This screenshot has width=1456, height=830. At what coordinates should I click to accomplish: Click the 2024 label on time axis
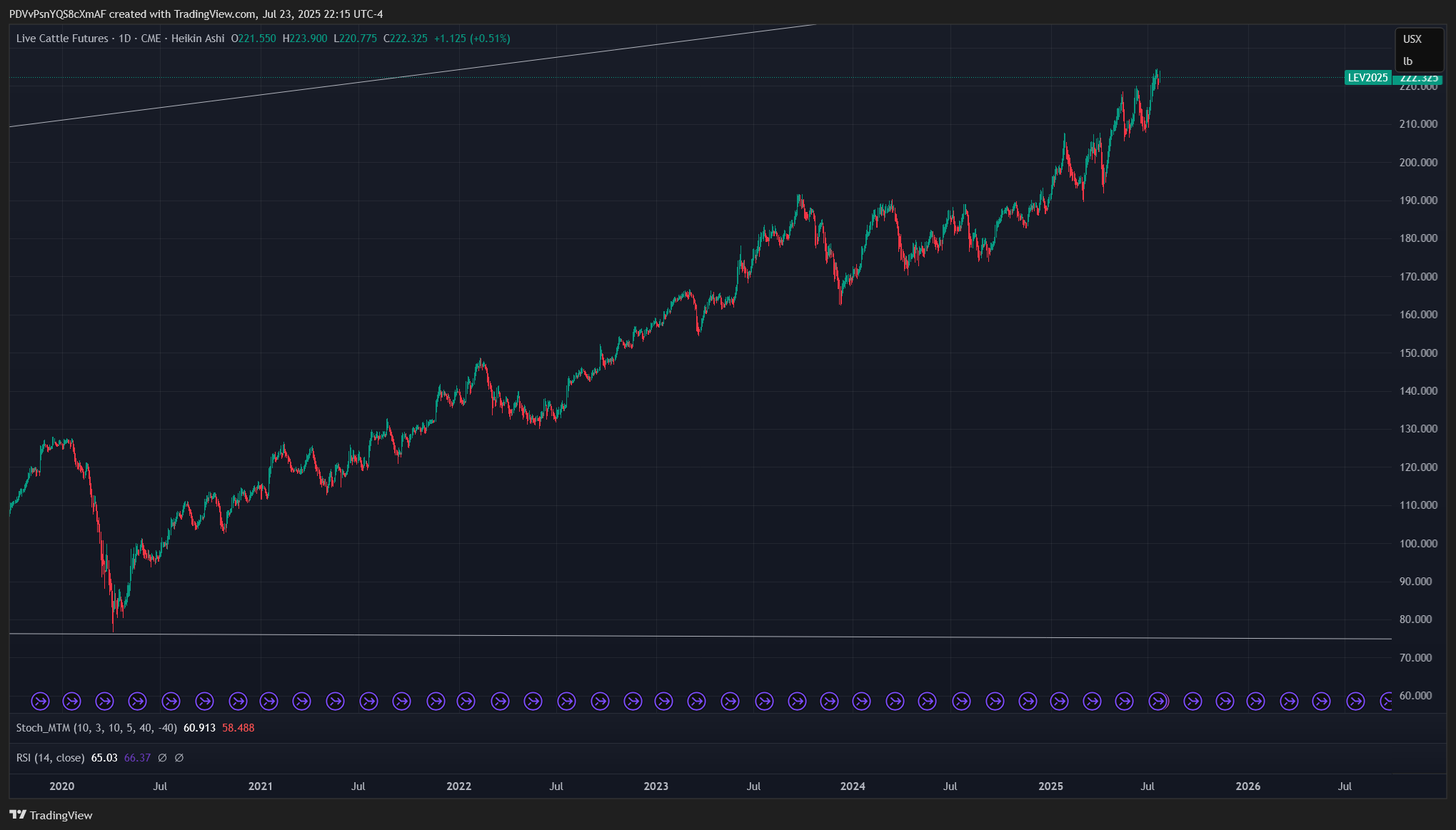point(853,786)
